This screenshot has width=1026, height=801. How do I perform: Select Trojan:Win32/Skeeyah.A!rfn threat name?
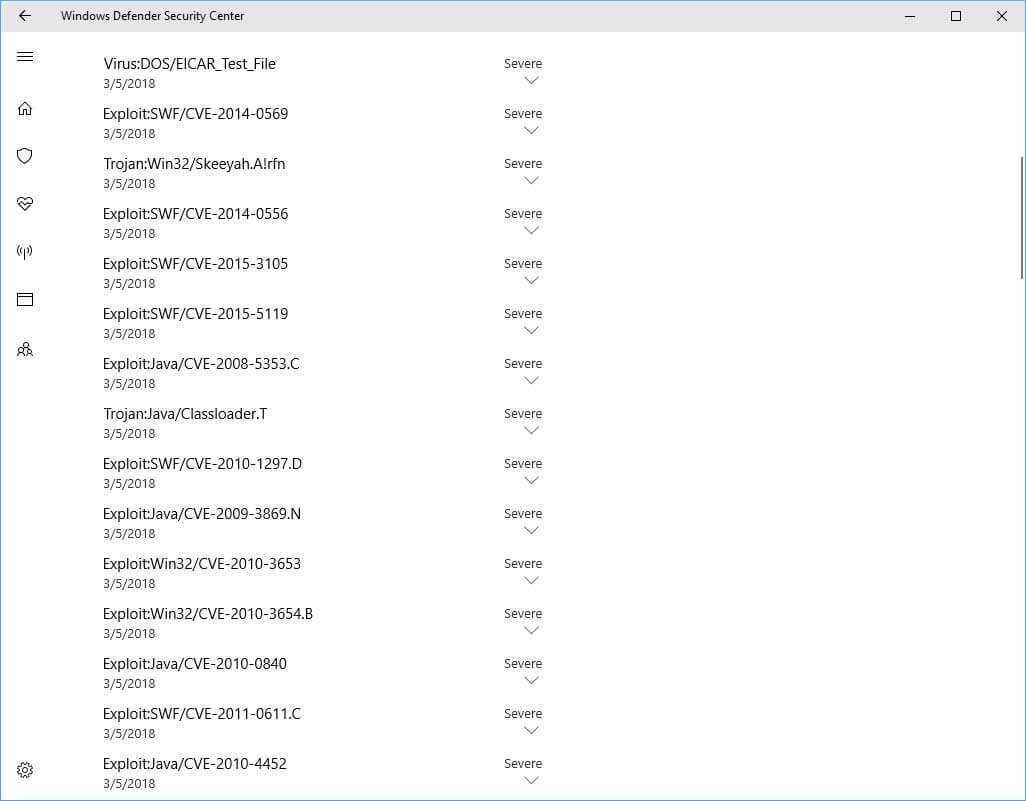(194, 164)
